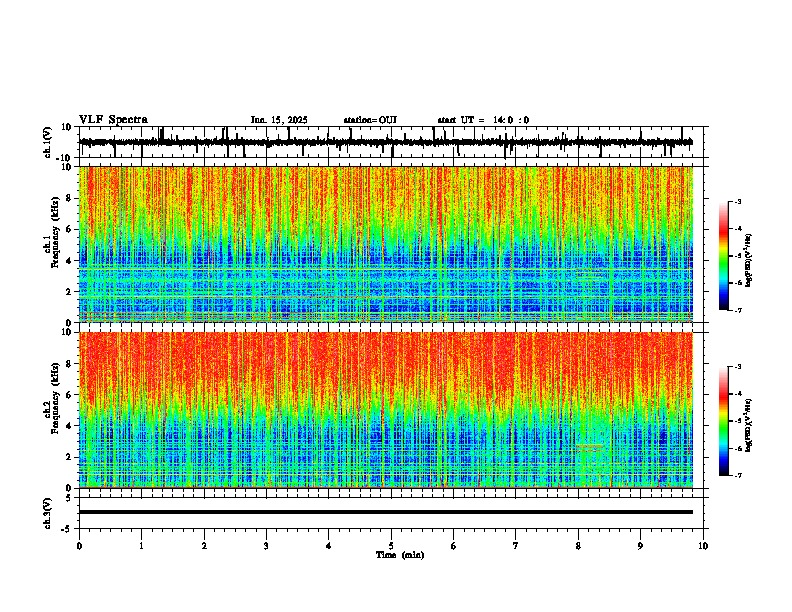
Task: Click the "0" tick label on the time axis
Action: tap(79, 546)
